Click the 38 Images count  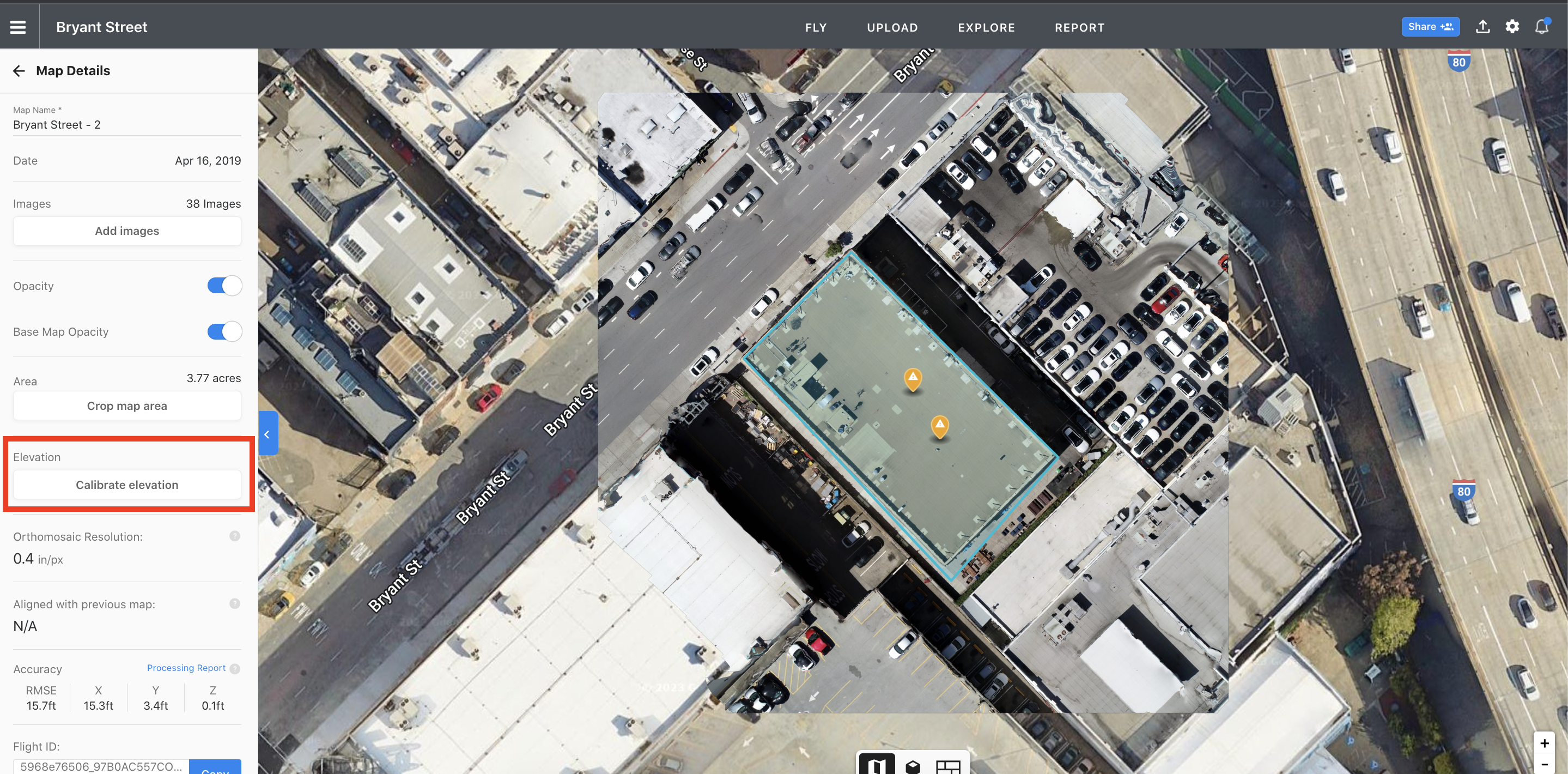213,204
